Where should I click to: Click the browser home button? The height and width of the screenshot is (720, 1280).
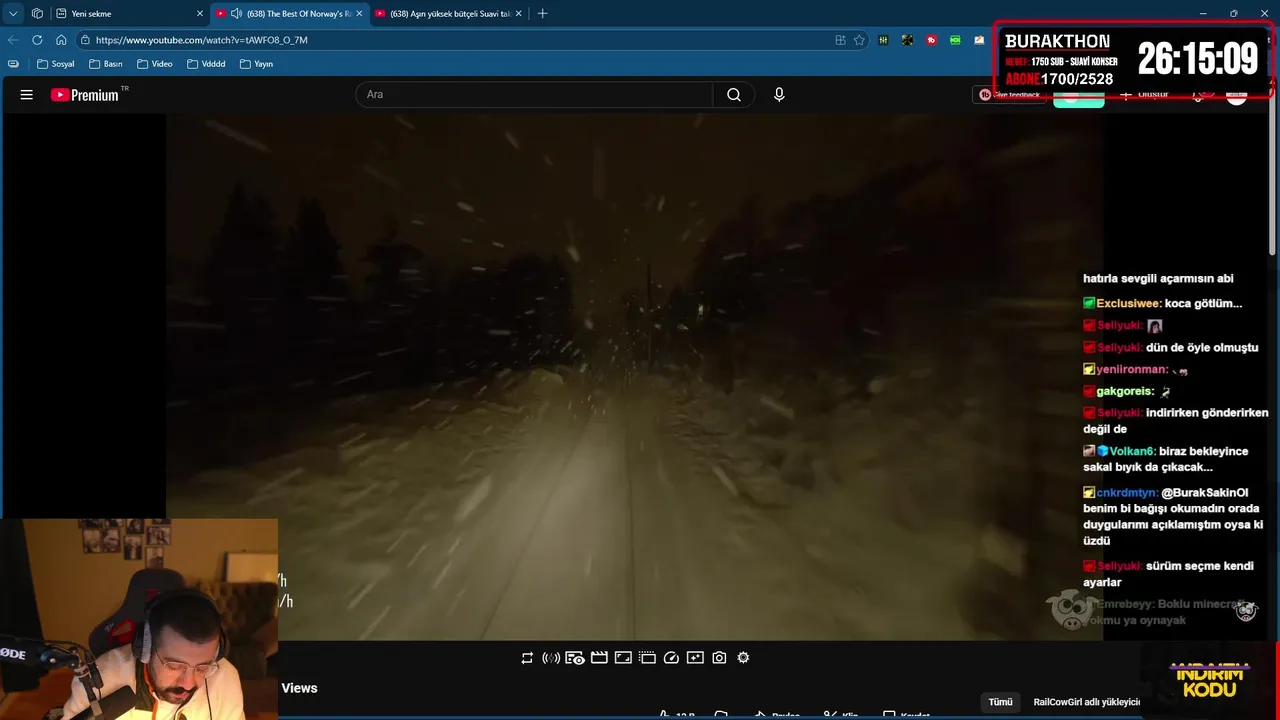pyautogui.click(x=61, y=40)
